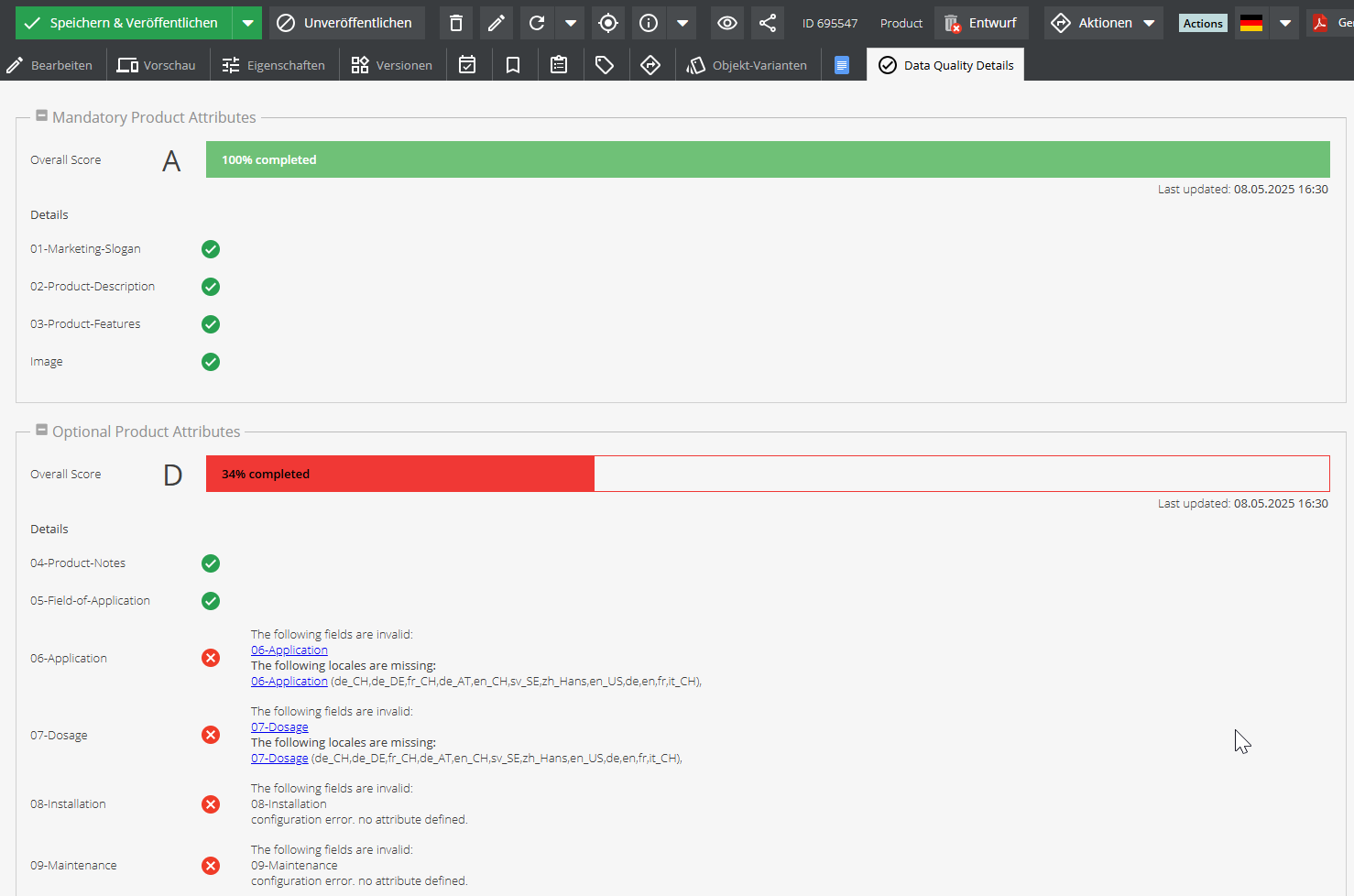The height and width of the screenshot is (896, 1354).
Task: Click the share icon in the toolbar
Action: 768,23
